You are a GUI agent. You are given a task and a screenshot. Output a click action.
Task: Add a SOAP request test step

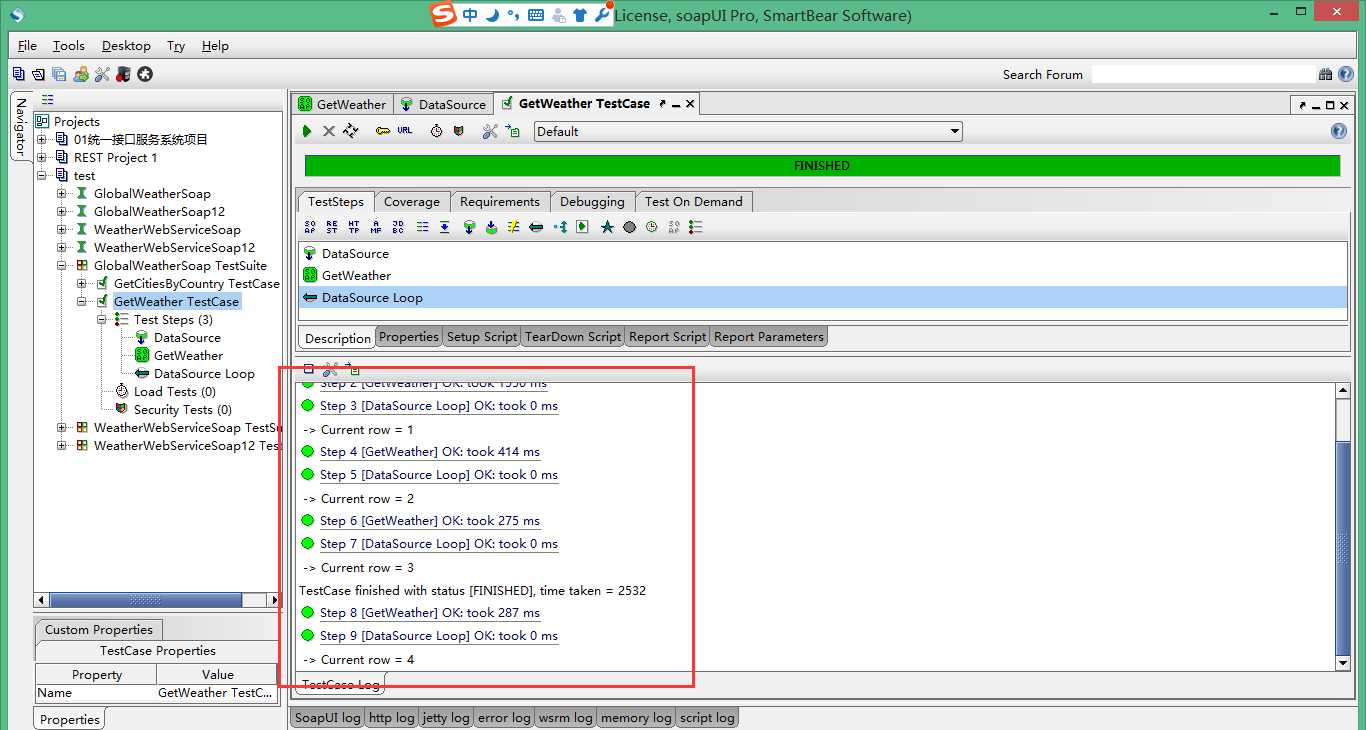pos(310,227)
